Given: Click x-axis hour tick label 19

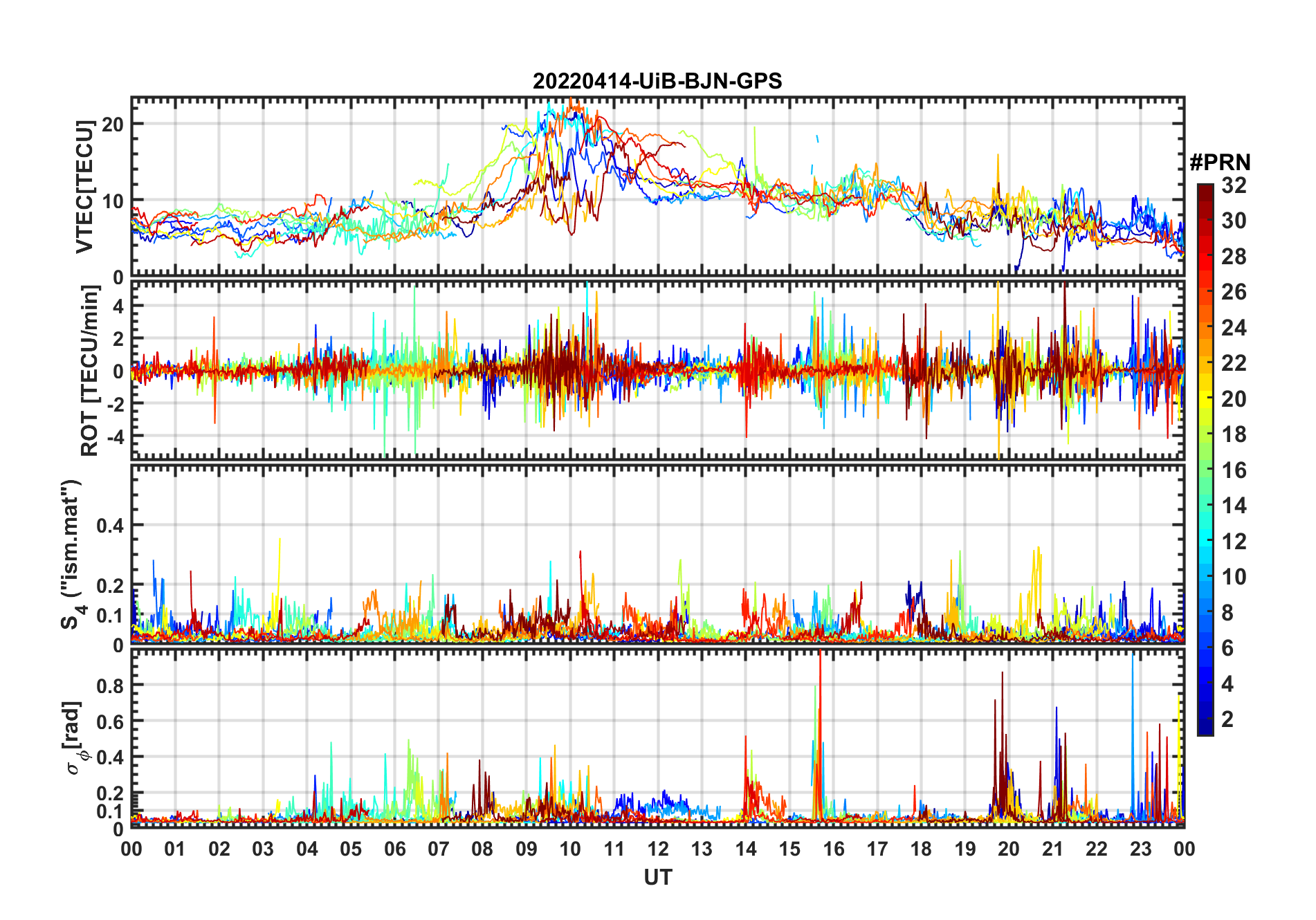Looking at the screenshot, I should coord(965,849).
